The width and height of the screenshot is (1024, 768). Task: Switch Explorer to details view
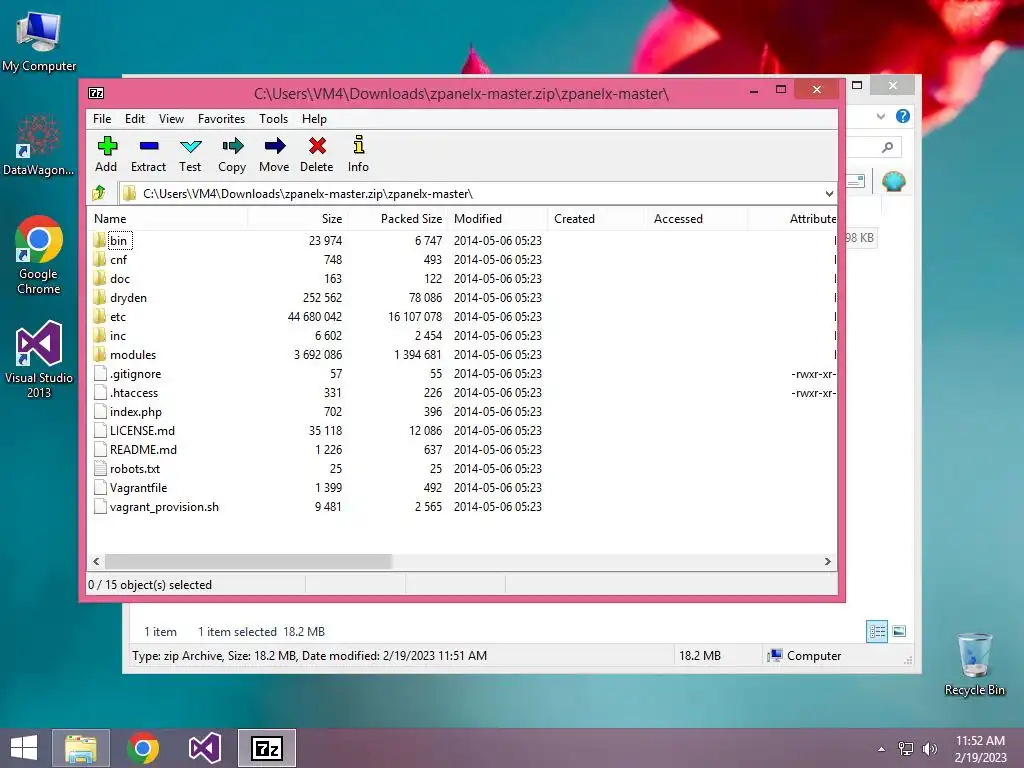pos(876,631)
